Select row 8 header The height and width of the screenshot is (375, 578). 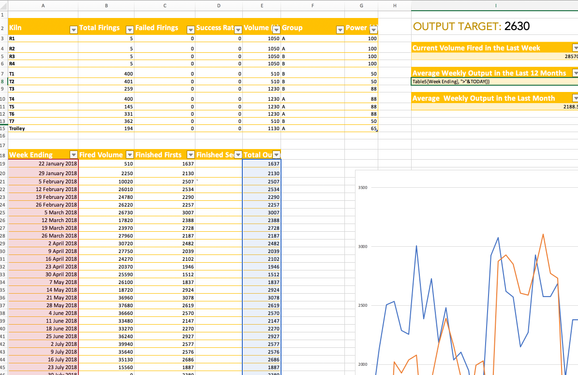click(x=3, y=81)
